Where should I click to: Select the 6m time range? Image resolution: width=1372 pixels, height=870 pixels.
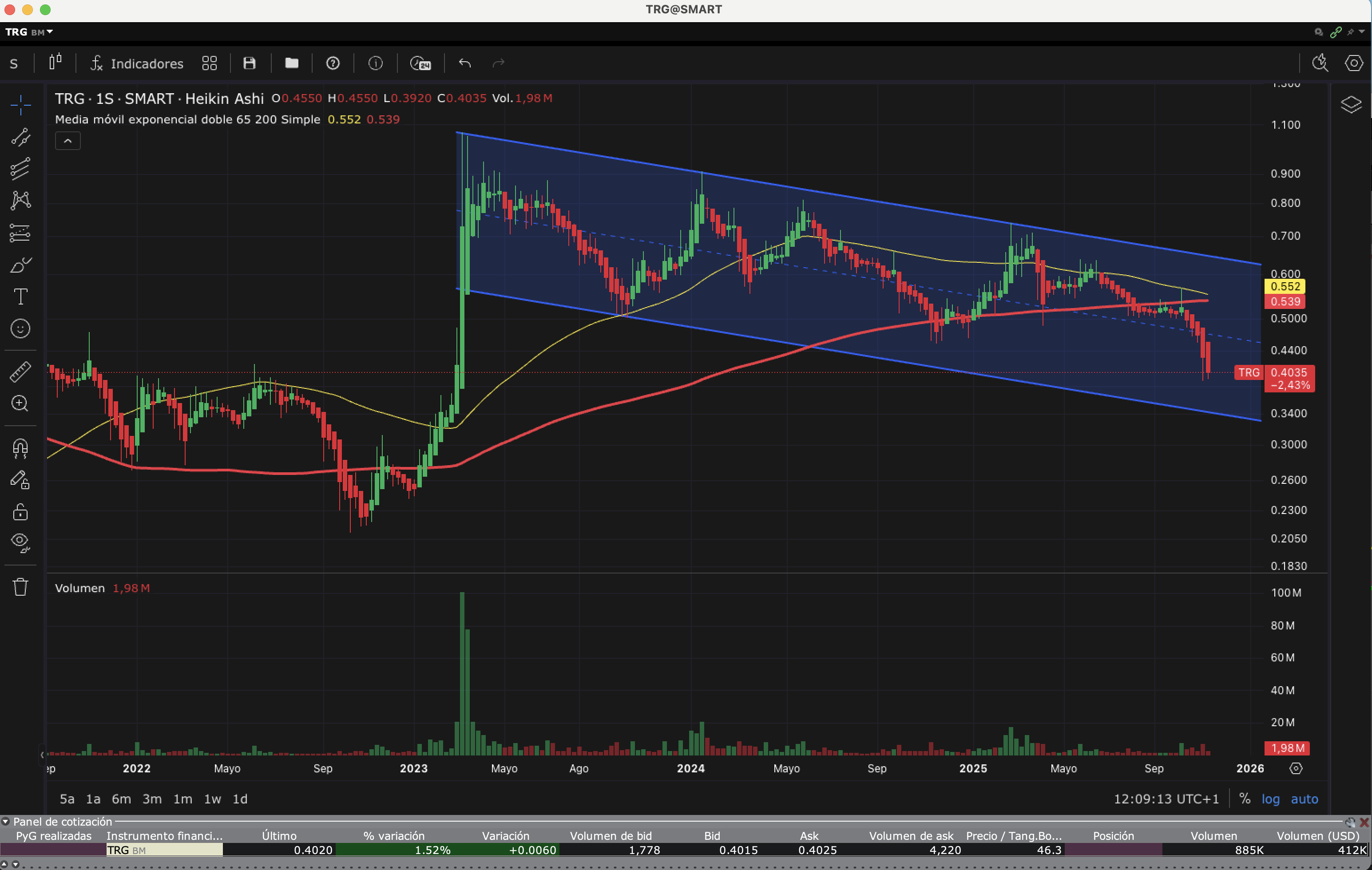121,799
